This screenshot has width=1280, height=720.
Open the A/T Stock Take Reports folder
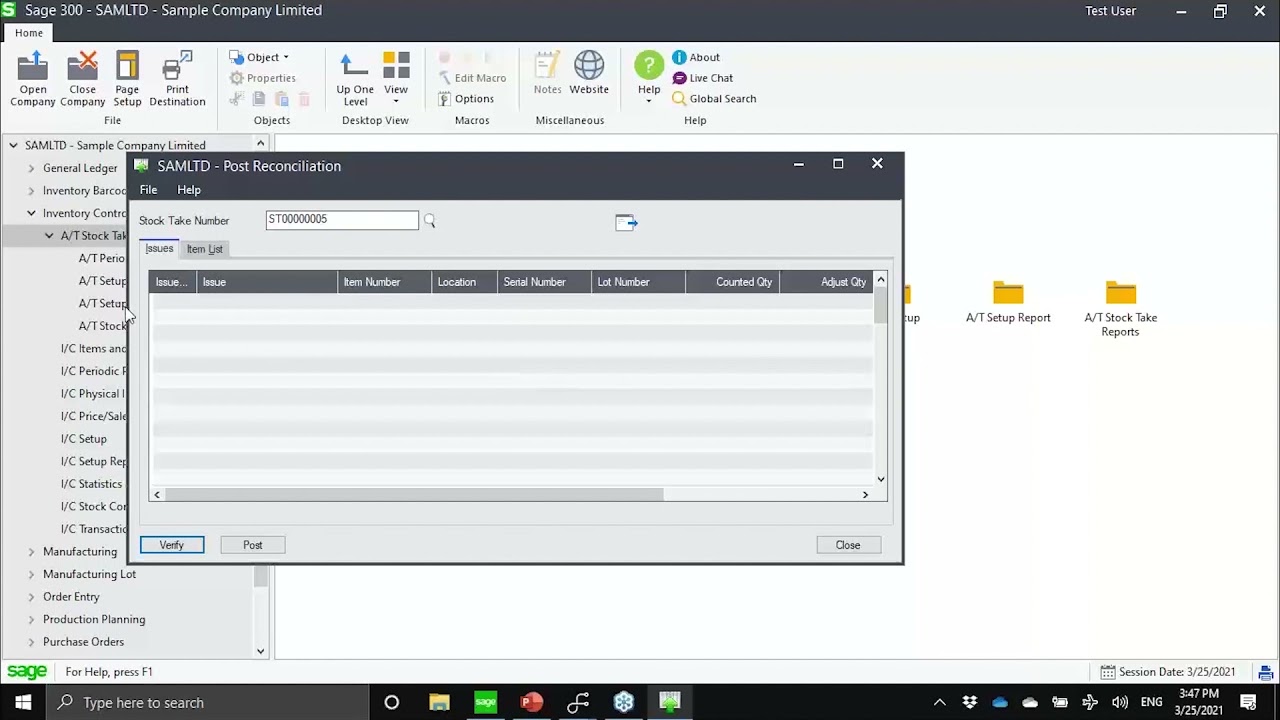(1120, 309)
